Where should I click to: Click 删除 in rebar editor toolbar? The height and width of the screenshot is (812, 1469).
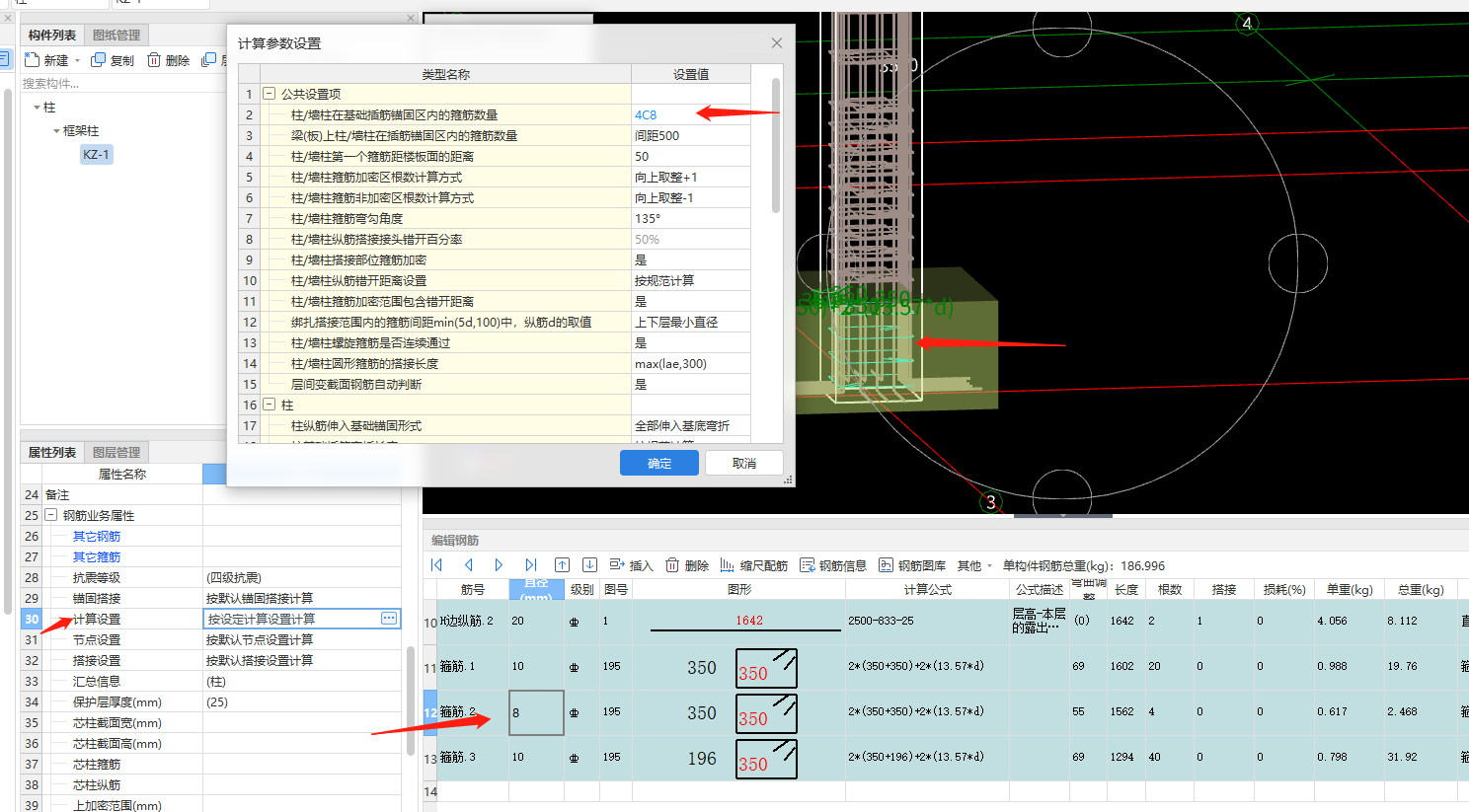coord(687,565)
